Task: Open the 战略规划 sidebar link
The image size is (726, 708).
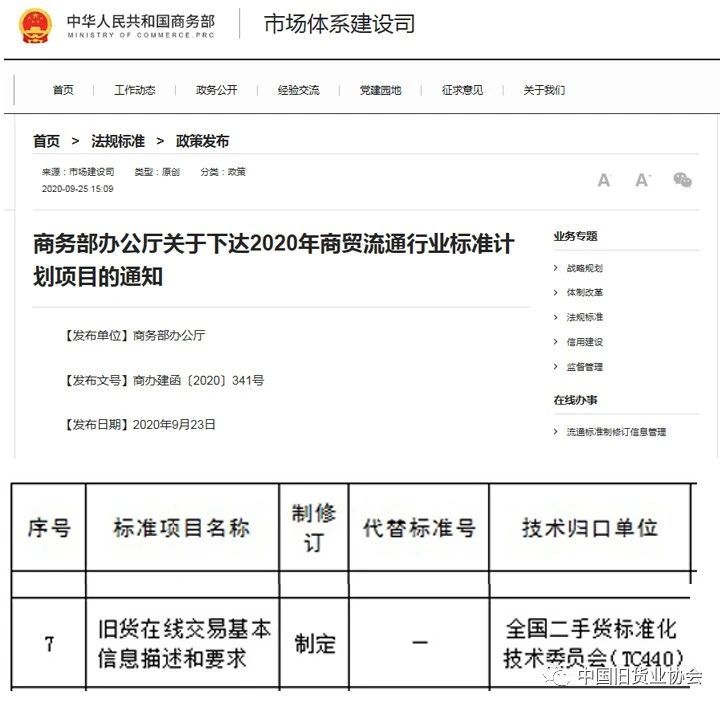Action: click(585, 268)
